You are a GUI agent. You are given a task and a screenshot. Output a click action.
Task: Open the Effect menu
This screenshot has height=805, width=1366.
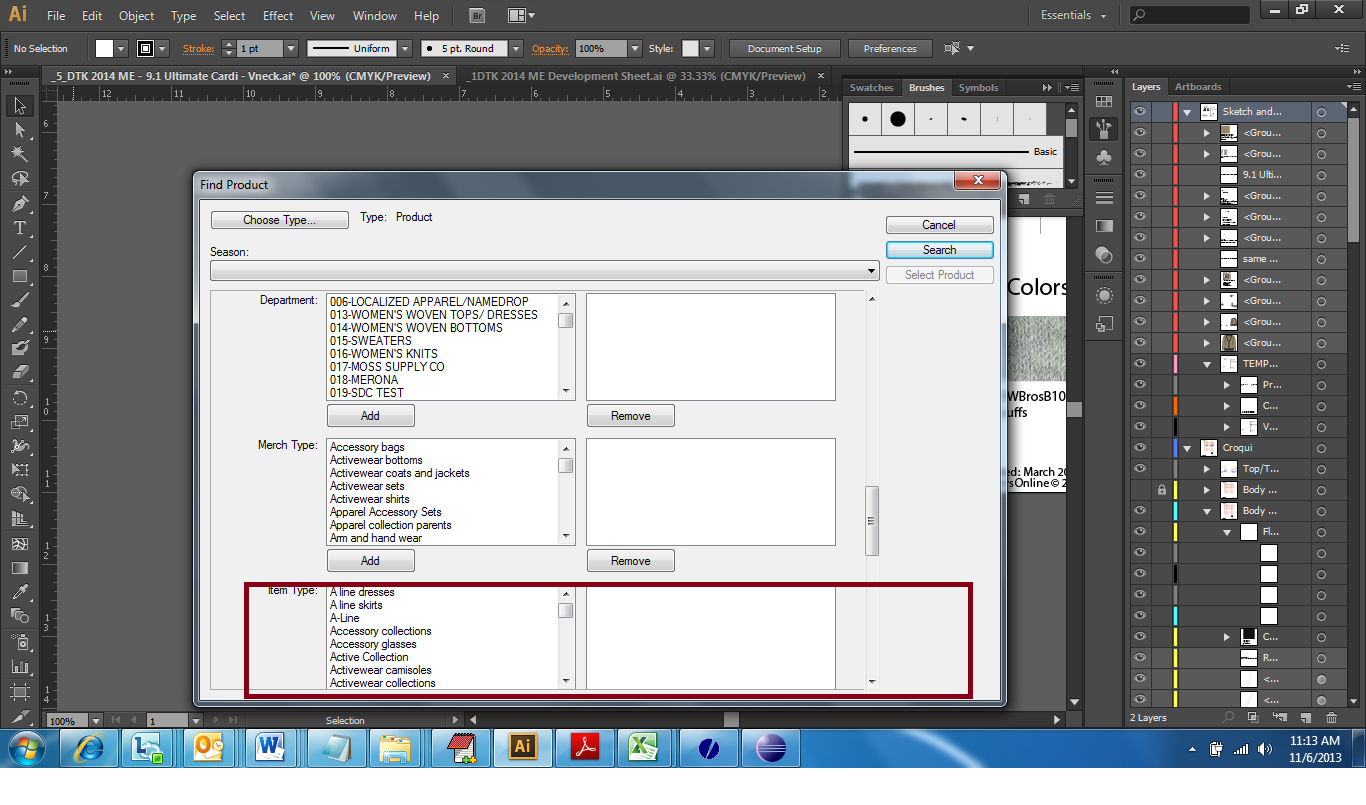[278, 16]
